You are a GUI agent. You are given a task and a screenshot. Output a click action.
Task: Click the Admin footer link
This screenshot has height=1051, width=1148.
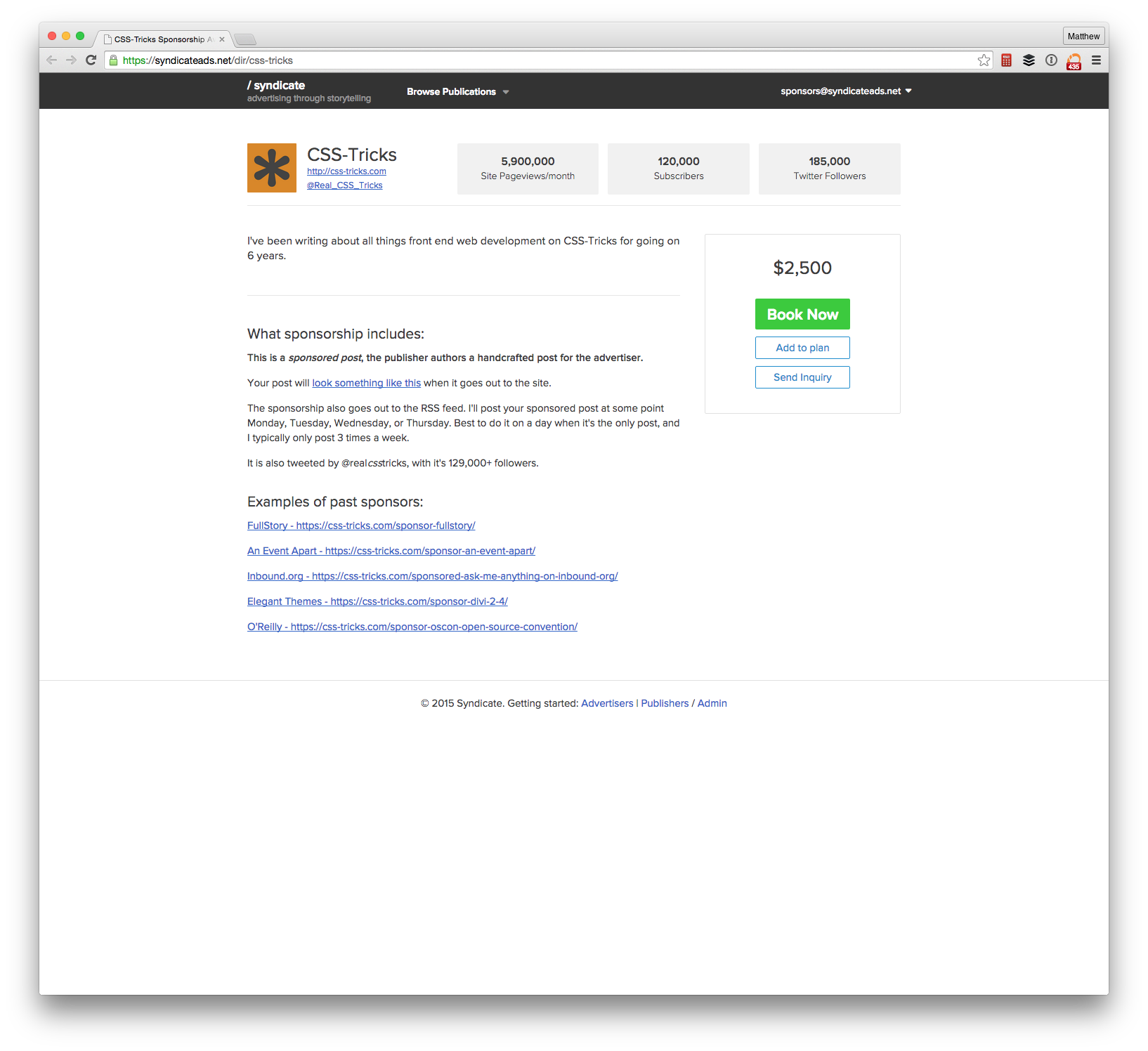click(x=712, y=703)
